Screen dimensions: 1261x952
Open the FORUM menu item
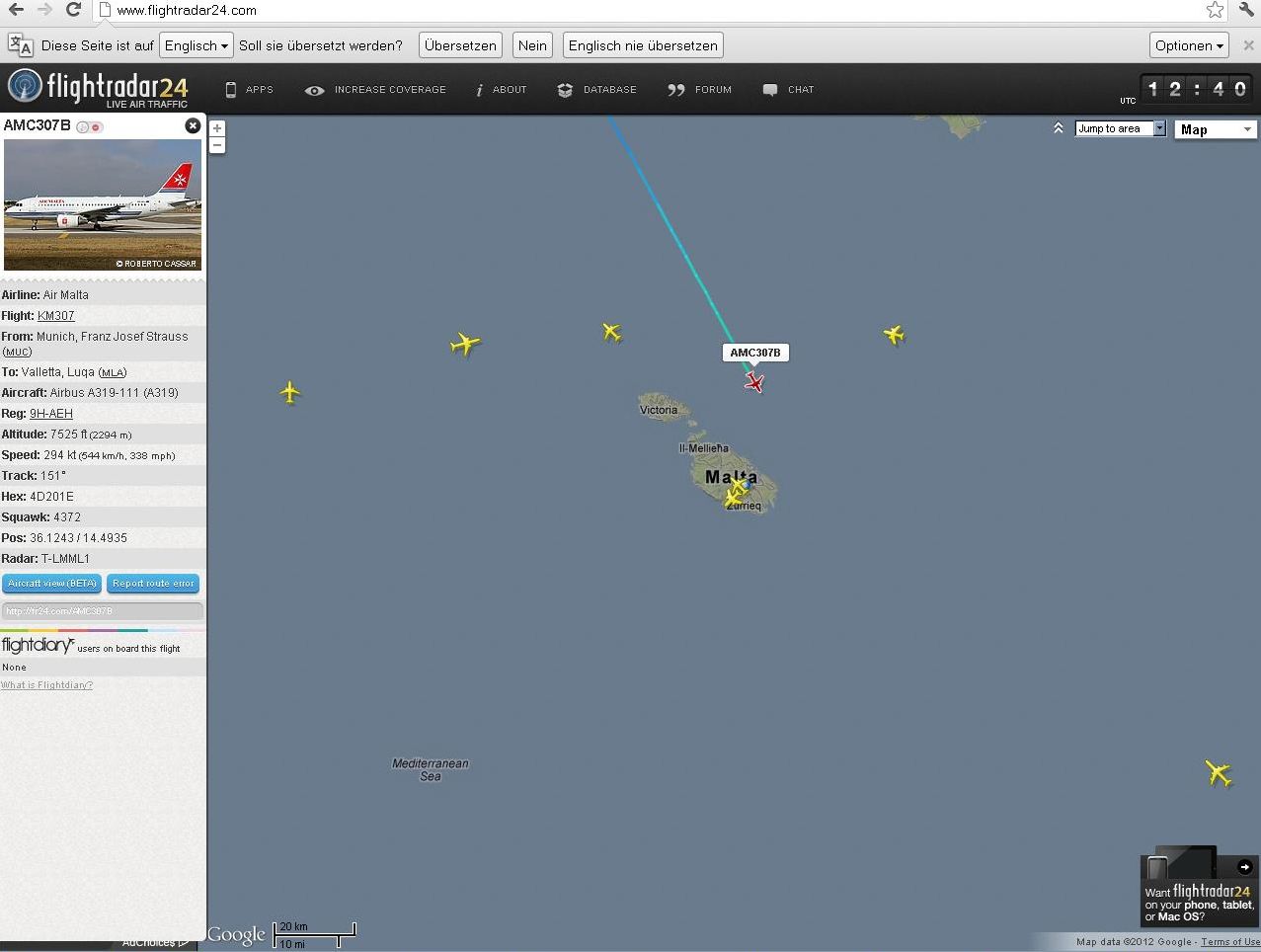[699, 90]
